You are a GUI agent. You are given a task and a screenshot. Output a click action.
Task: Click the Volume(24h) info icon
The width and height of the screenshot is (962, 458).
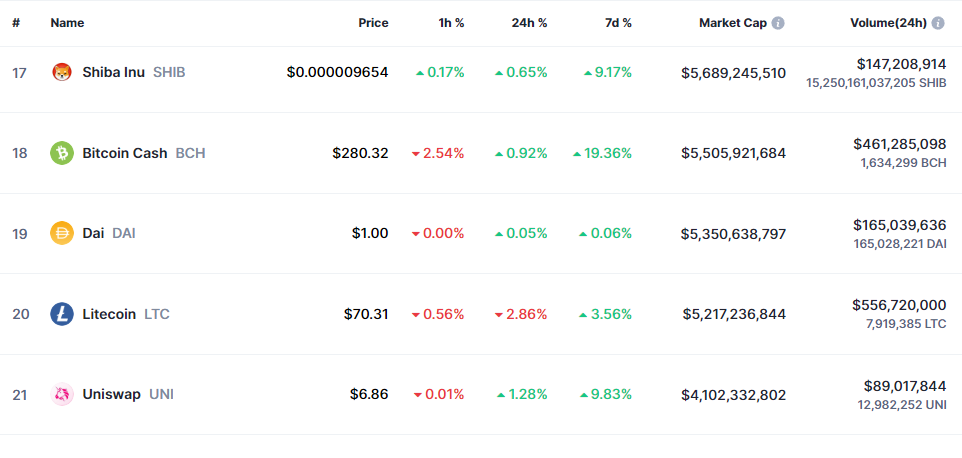tap(939, 22)
